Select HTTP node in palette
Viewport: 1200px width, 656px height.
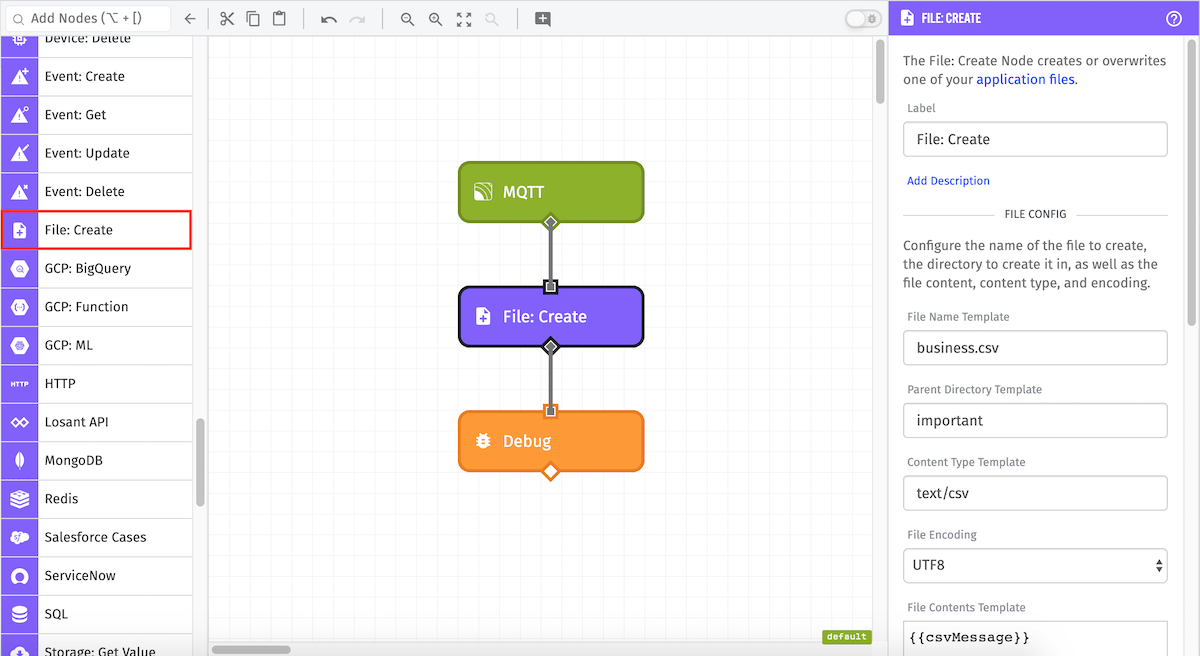click(96, 384)
